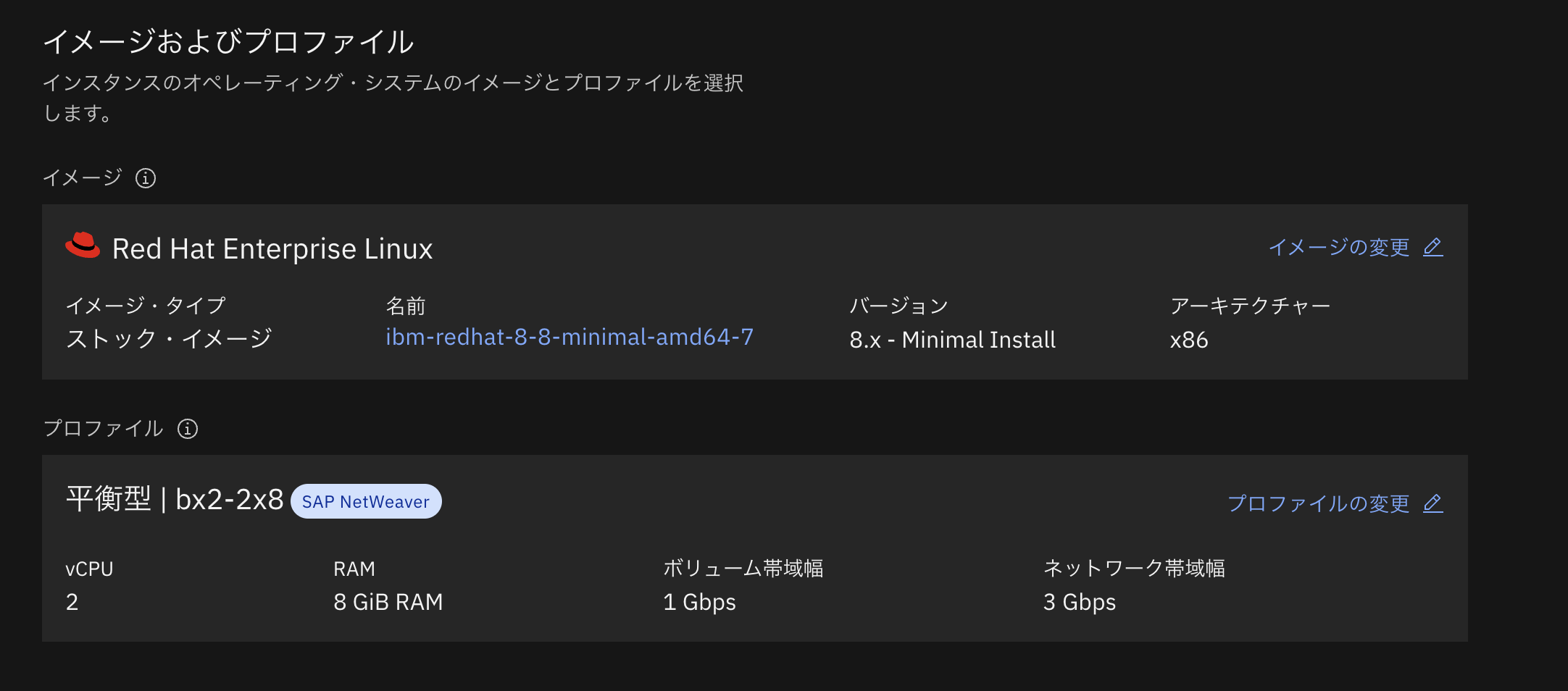Open the プロファイルの変更 link
1568x691 pixels.
[1319, 503]
